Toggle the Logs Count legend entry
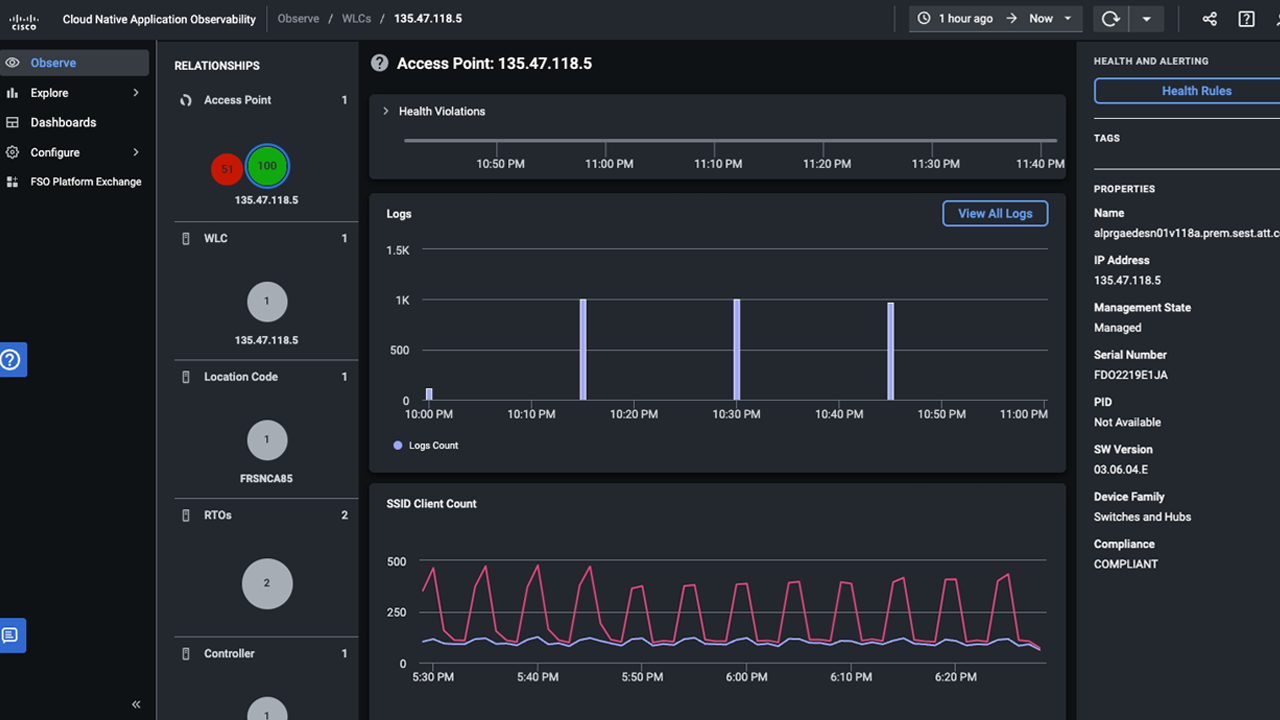Image resolution: width=1280 pixels, height=720 pixels. [424, 445]
